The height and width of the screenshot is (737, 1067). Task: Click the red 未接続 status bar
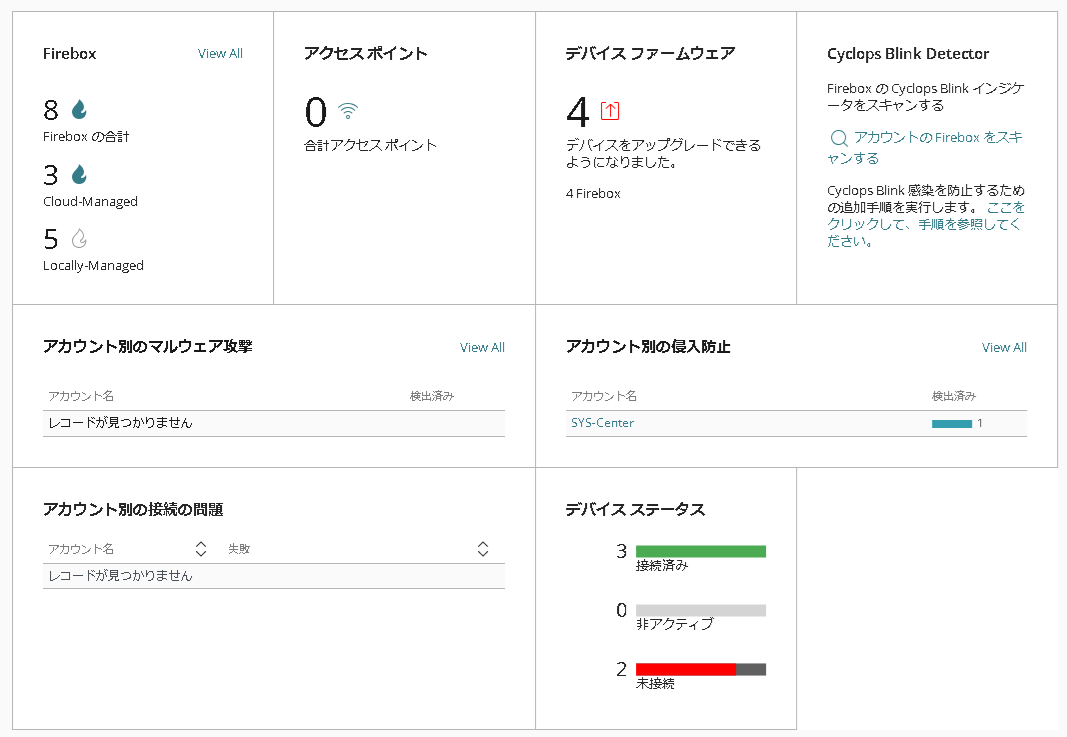686,669
